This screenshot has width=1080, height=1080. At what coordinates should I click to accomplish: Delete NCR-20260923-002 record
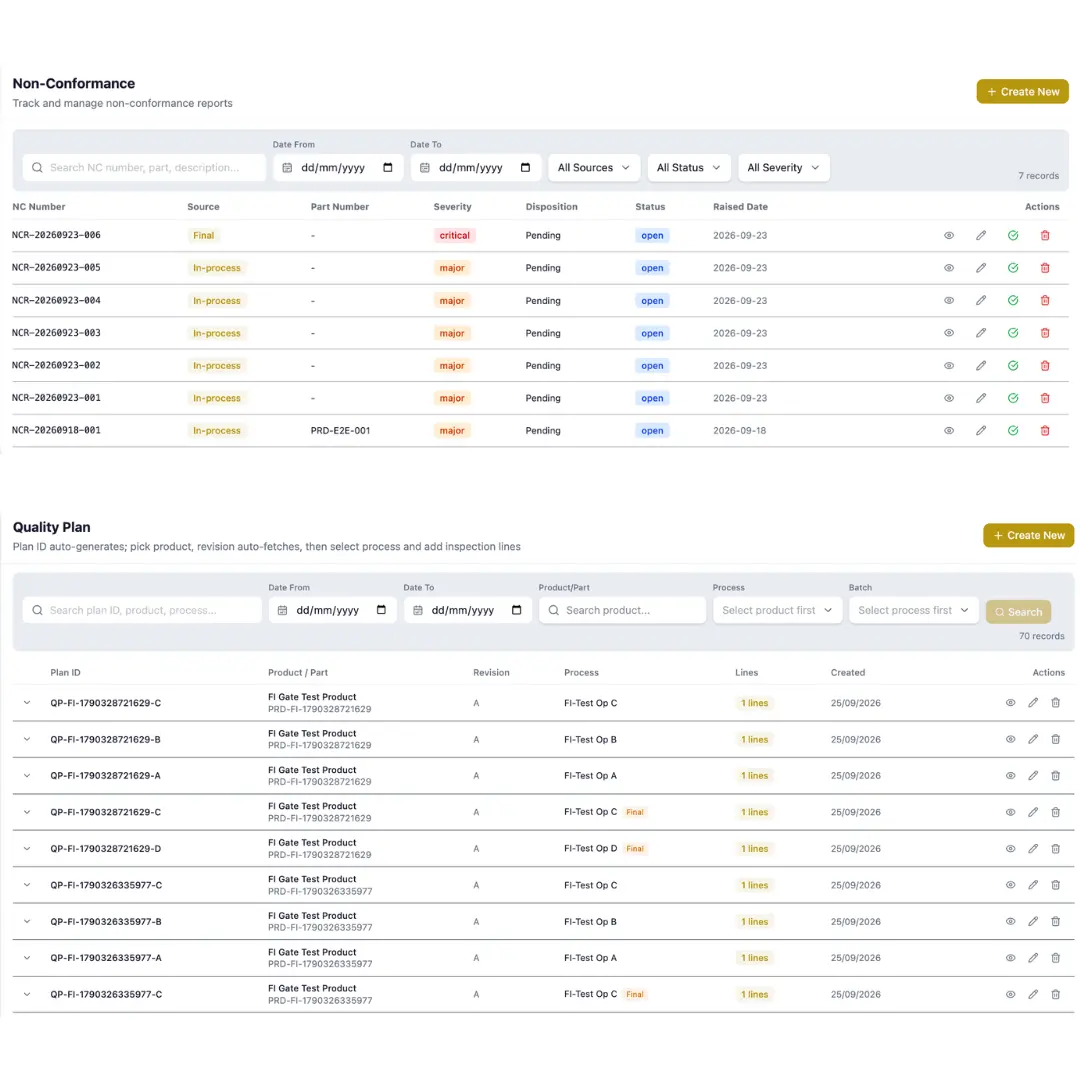1045,366
